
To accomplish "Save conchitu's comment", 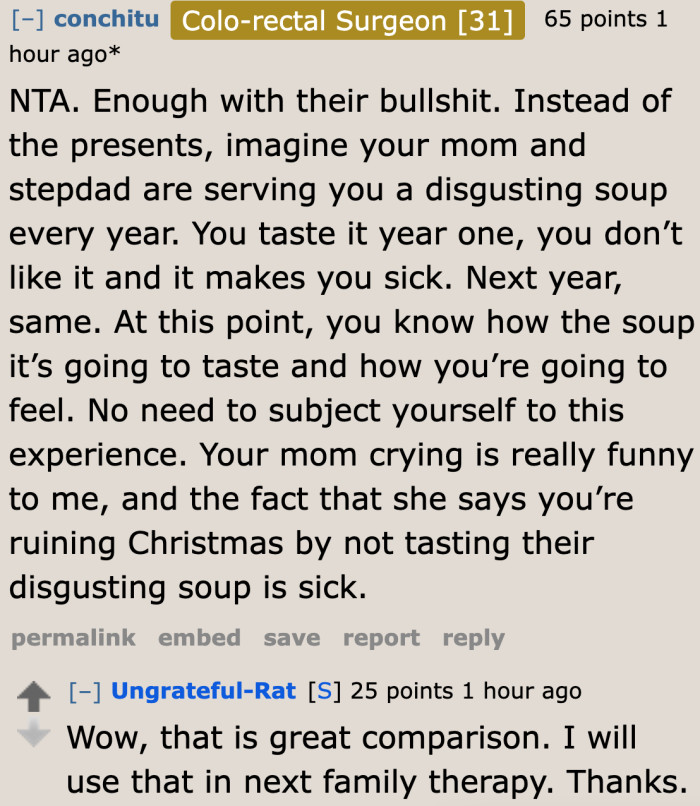I will [291, 638].
